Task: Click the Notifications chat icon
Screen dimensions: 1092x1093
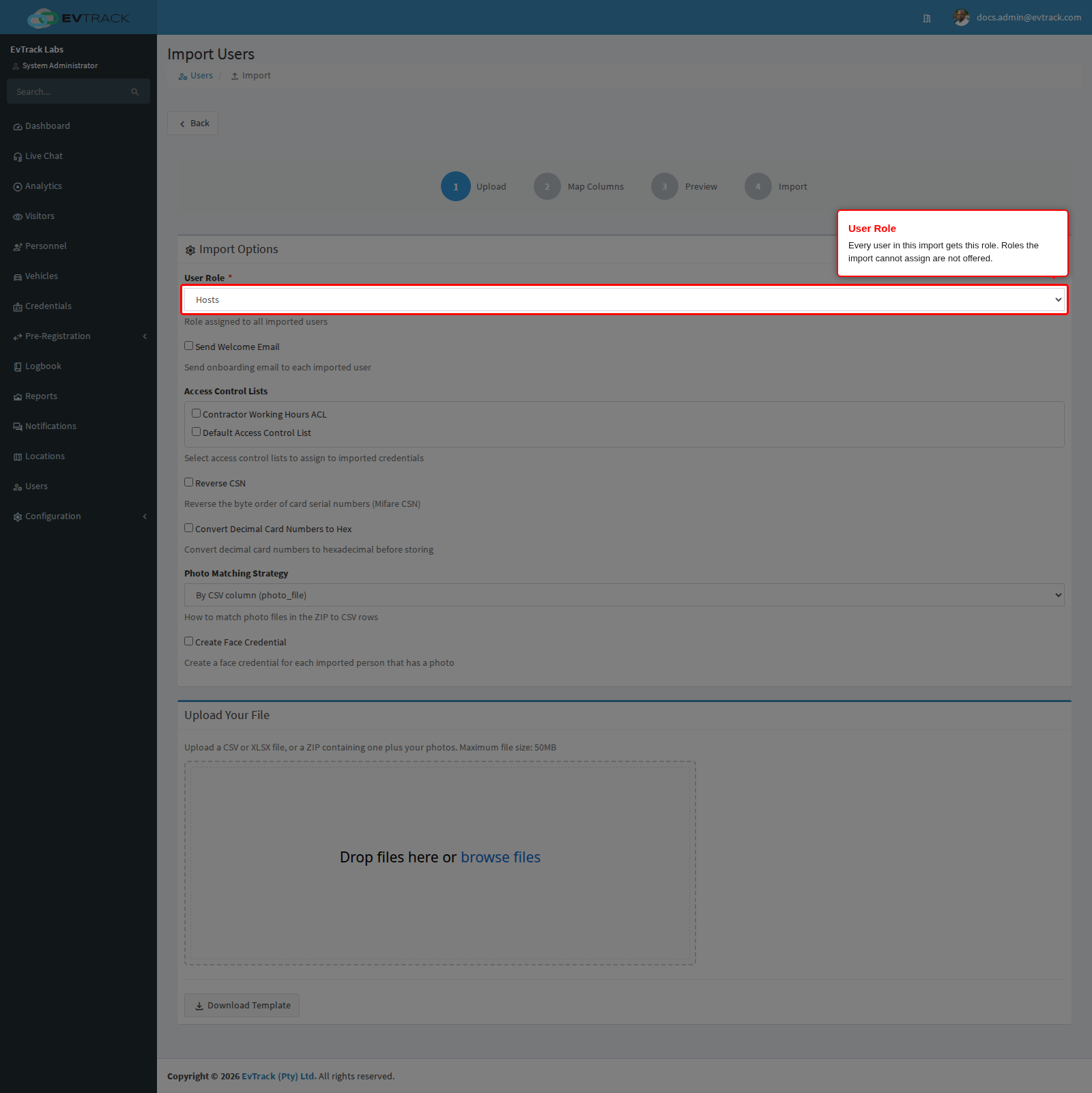Action: click(18, 427)
